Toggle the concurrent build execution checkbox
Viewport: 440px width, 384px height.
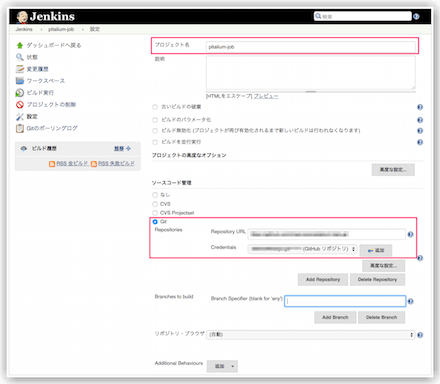tap(155, 142)
